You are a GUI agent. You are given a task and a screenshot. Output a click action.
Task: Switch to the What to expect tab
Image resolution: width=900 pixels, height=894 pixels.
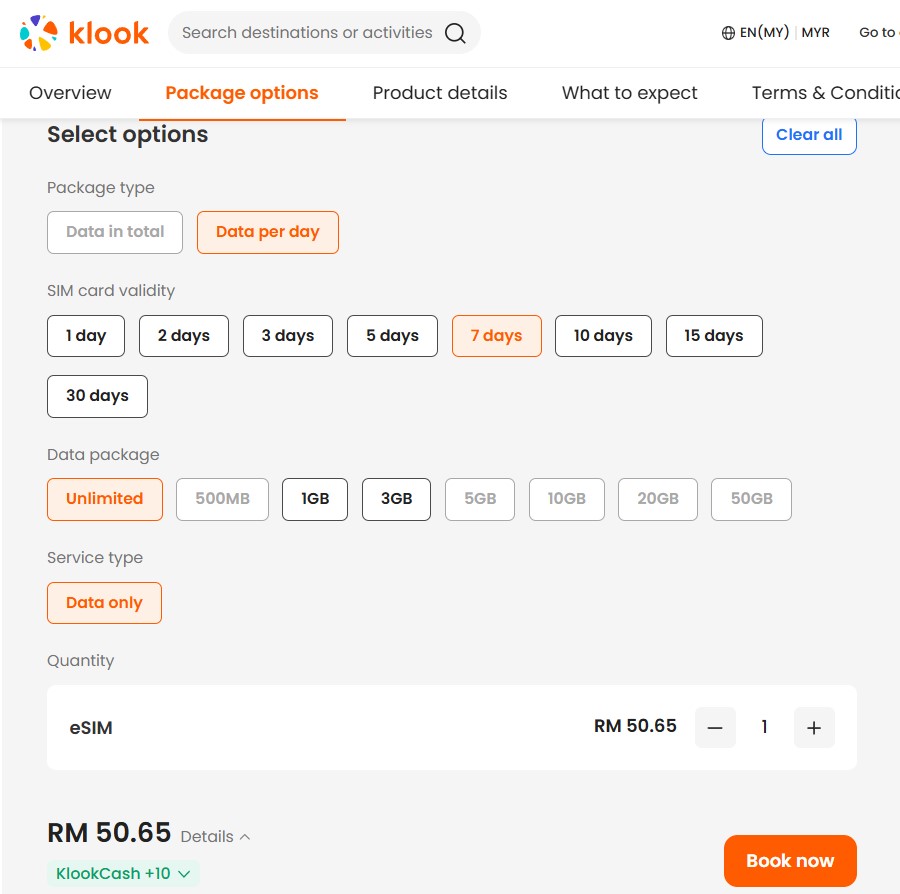click(628, 92)
